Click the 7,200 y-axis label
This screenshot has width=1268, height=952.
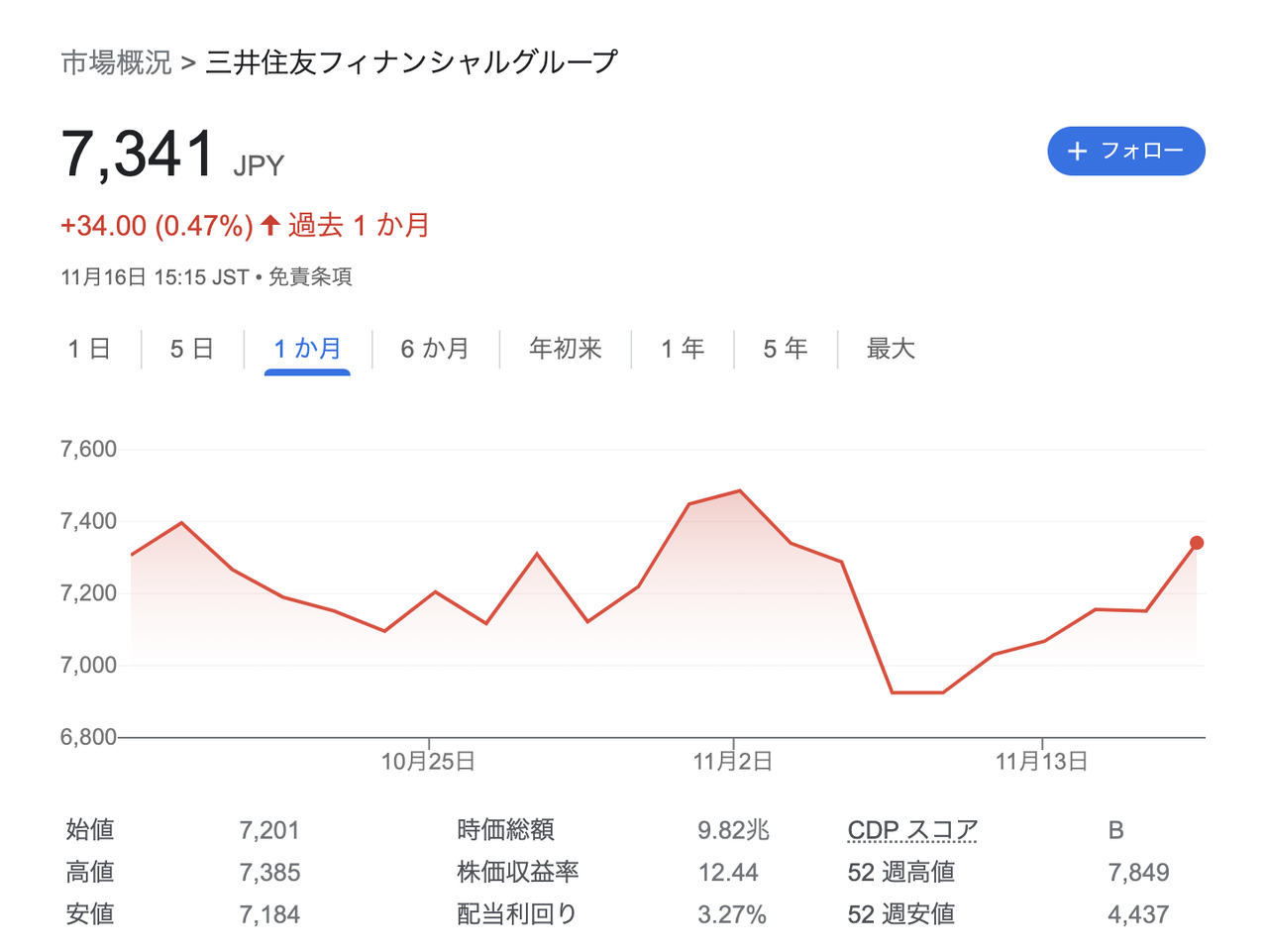pyautogui.click(x=89, y=593)
